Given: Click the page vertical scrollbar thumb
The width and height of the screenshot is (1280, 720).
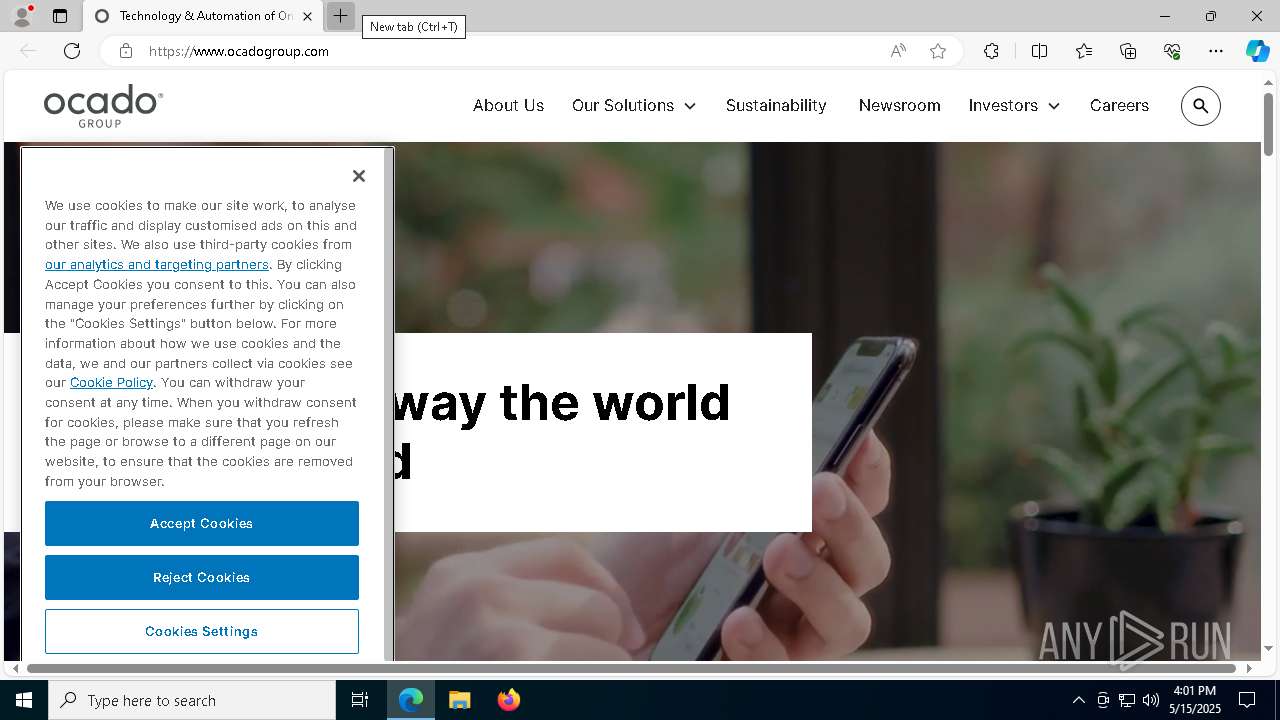Looking at the screenshot, I should click(1268, 124).
